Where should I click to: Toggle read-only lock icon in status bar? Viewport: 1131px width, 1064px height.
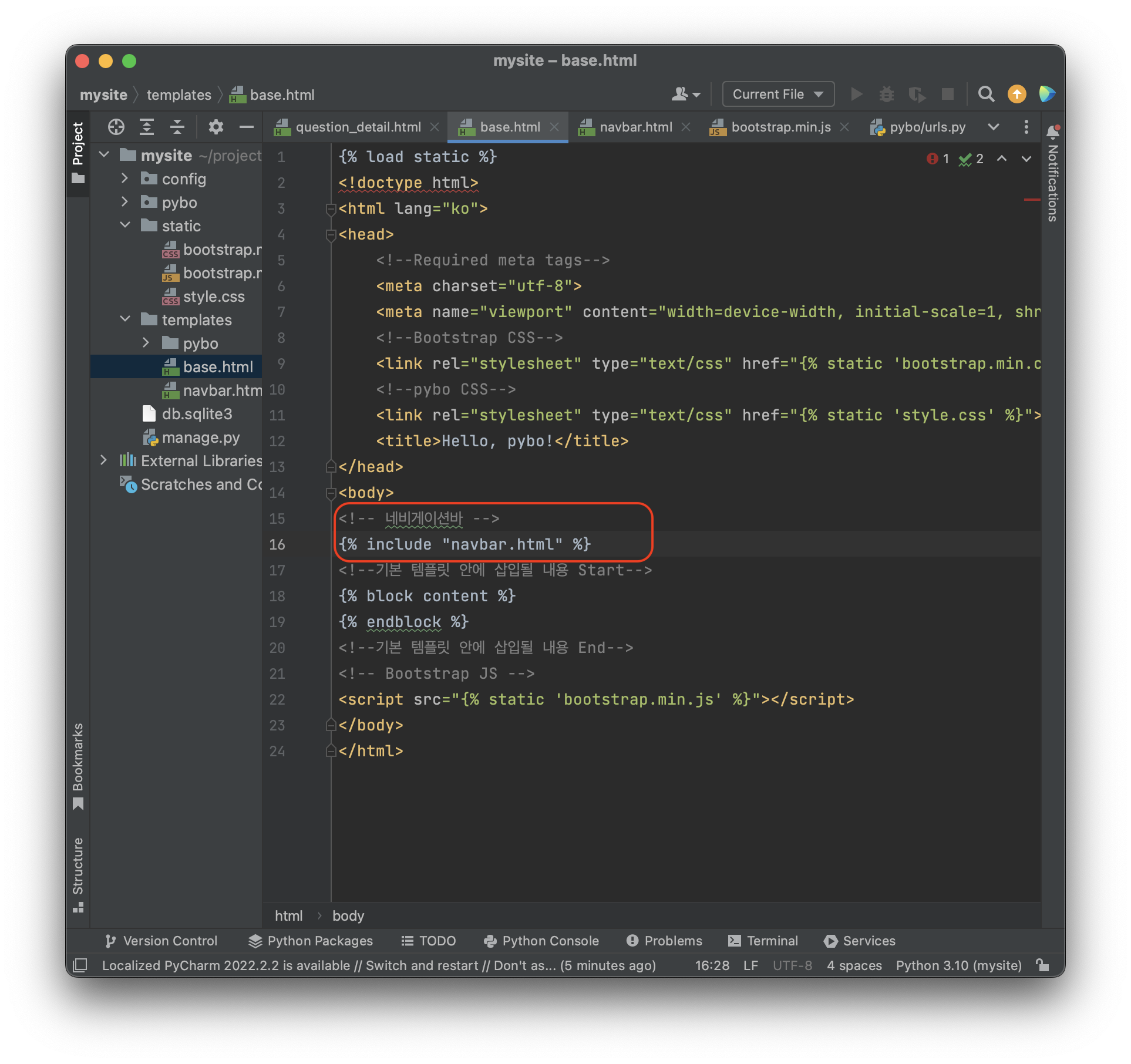pos(1043,965)
